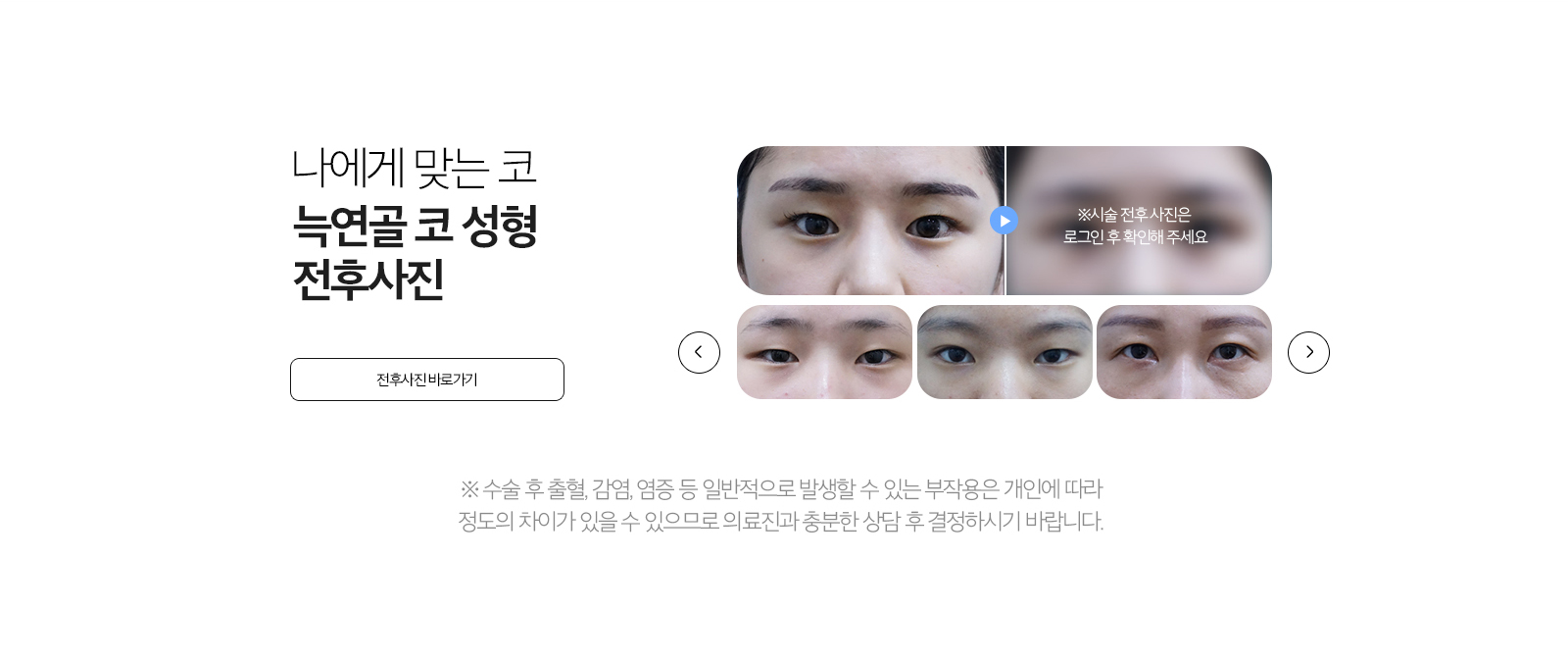Select the third eye thumbnail in carousel
Image resolution: width=1568 pixels, height=659 pixels.
tap(1184, 352)
